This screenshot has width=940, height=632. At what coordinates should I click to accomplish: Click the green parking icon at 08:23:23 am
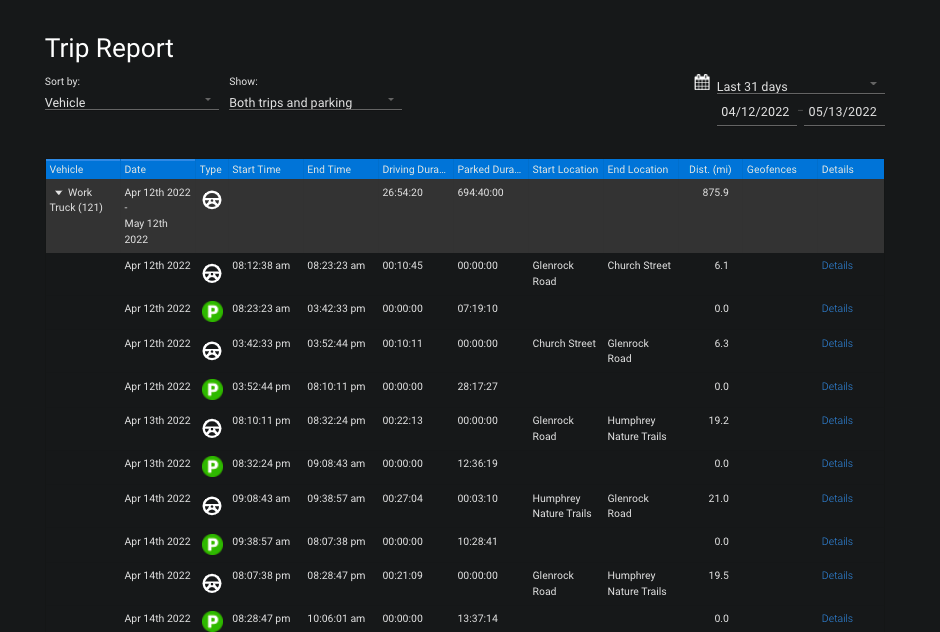click(x=212, y=311)
